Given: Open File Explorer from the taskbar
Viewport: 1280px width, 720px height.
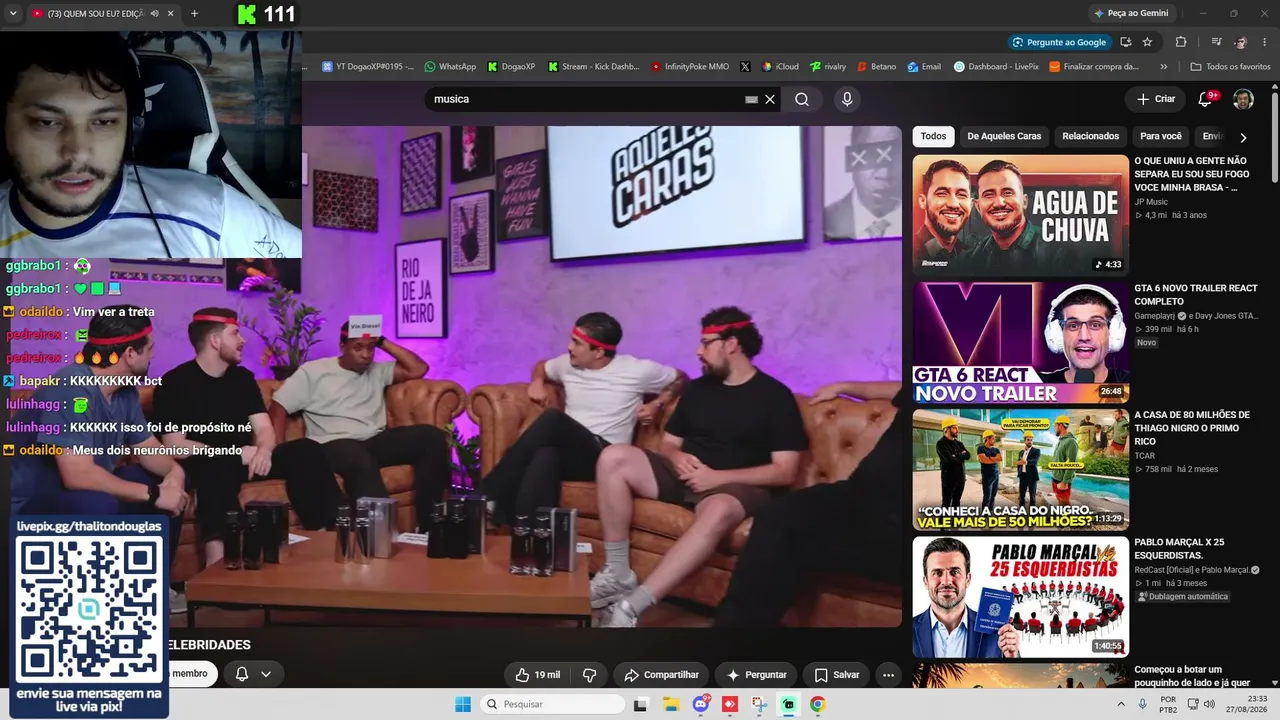Looking at the screenshot, I should [671, 704].
